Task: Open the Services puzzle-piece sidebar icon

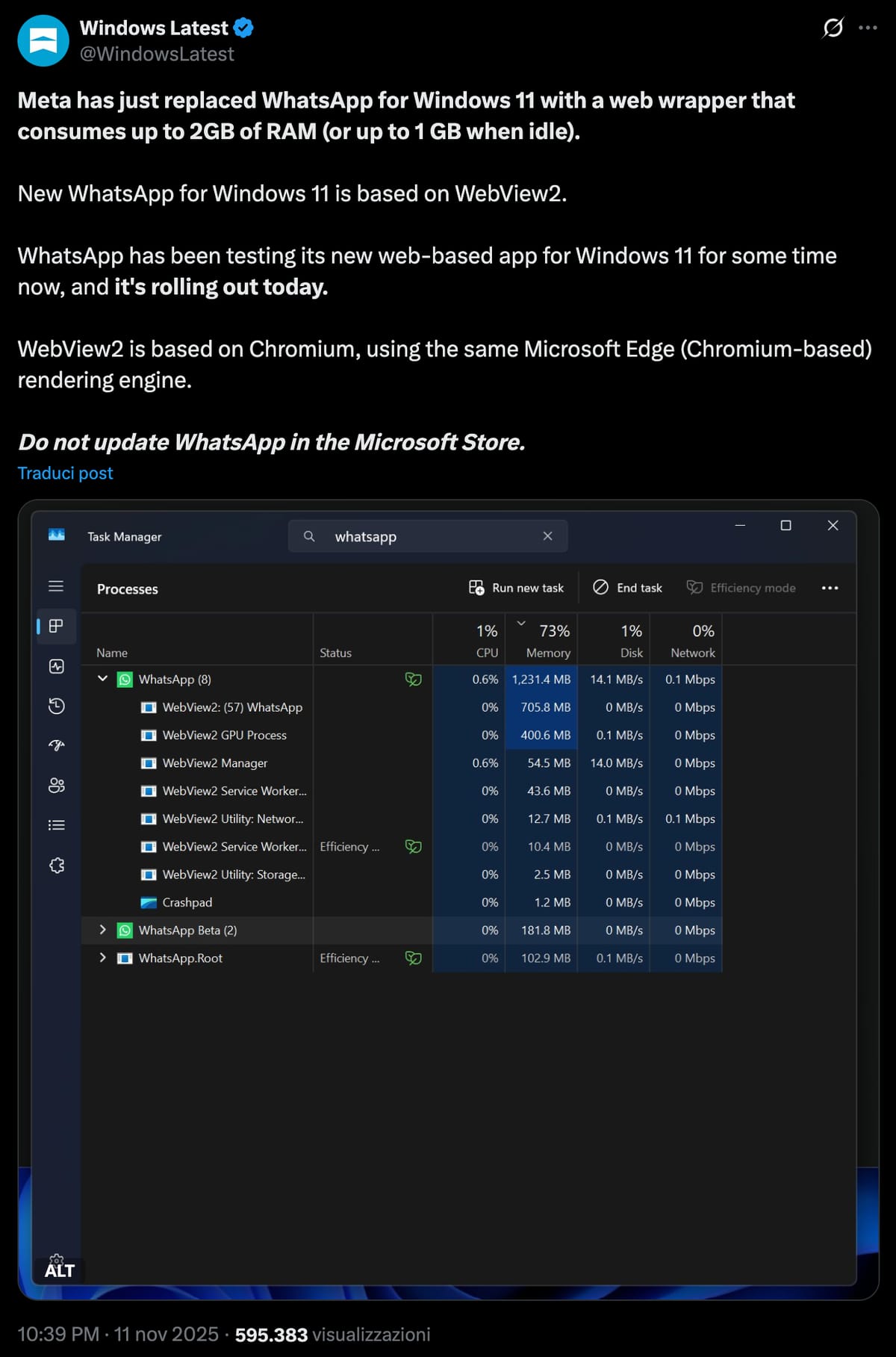Action: 56,866
